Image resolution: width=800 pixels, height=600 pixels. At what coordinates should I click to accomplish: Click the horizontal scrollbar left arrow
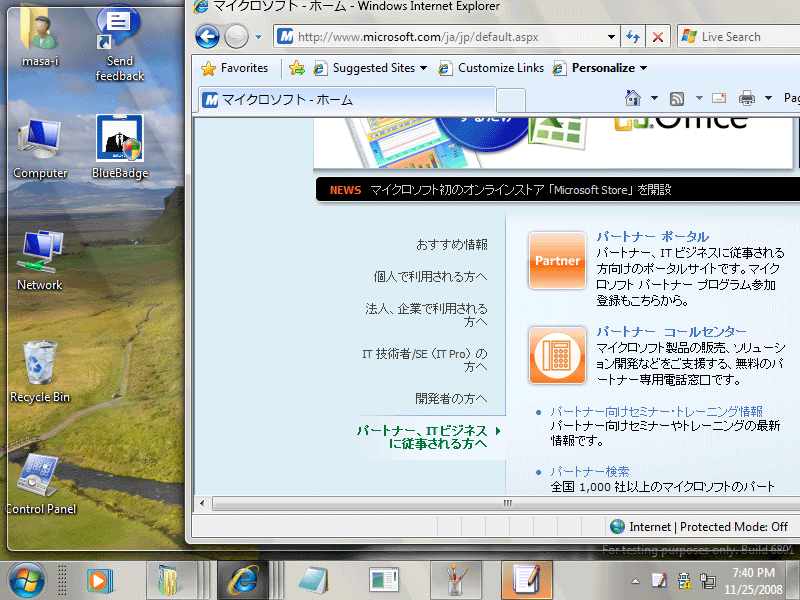202,504
